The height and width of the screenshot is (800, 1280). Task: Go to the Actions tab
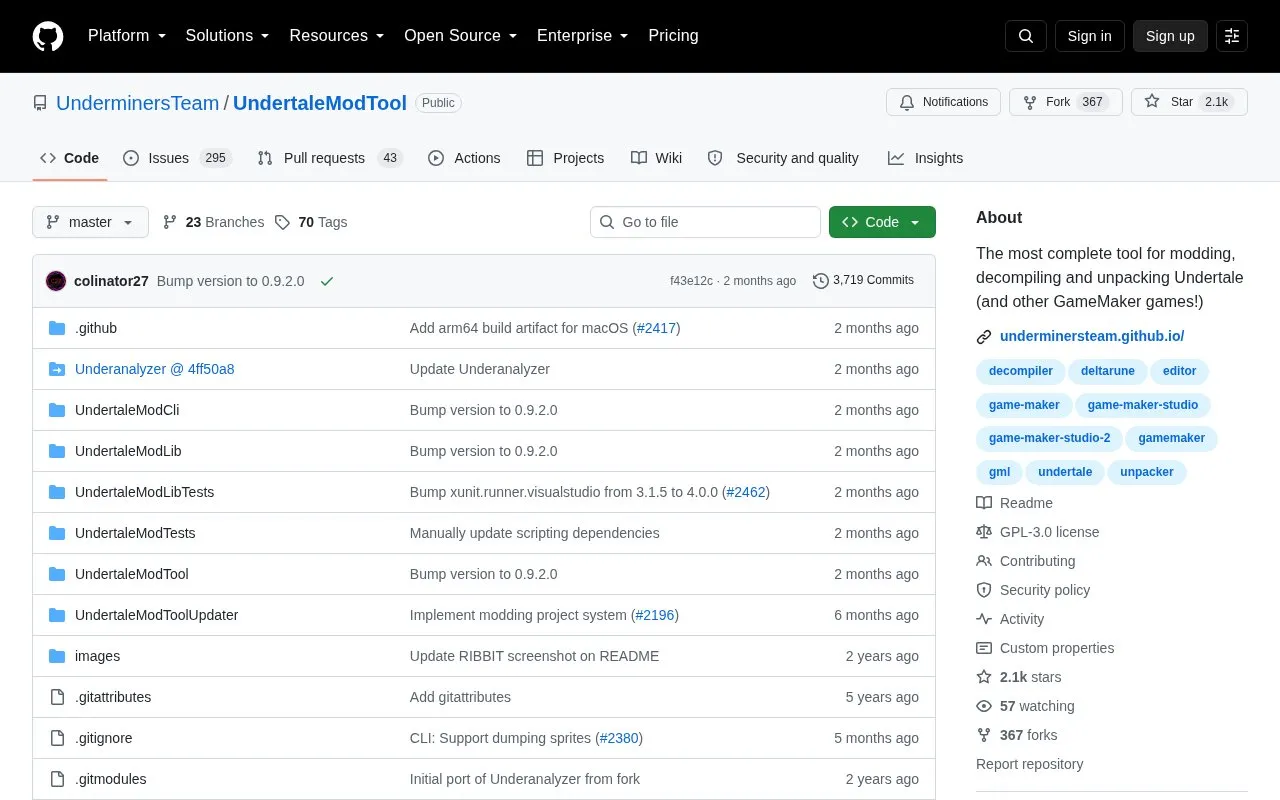(x=464, y=158)
